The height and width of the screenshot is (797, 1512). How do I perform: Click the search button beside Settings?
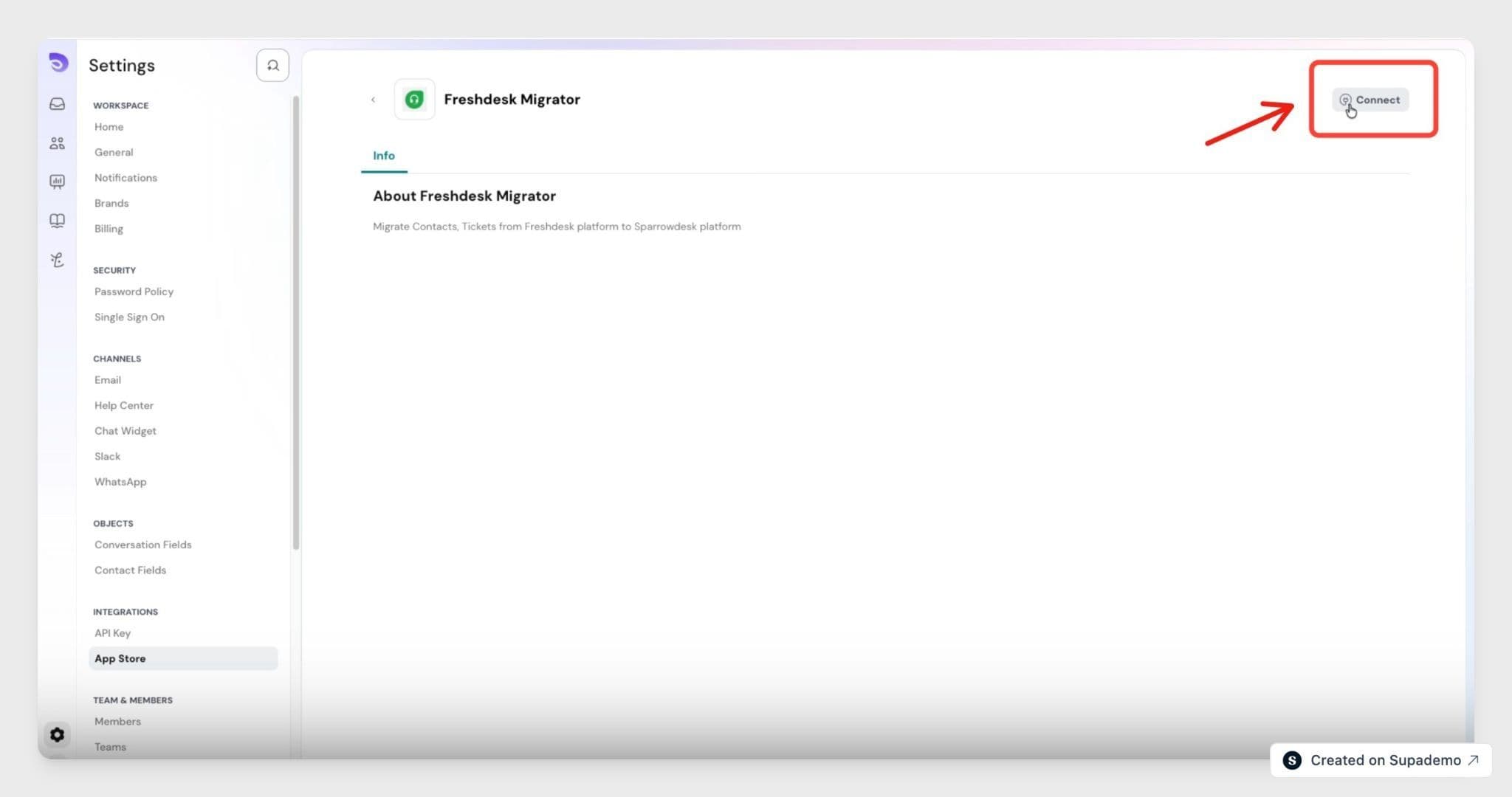(x=272, y=65)
